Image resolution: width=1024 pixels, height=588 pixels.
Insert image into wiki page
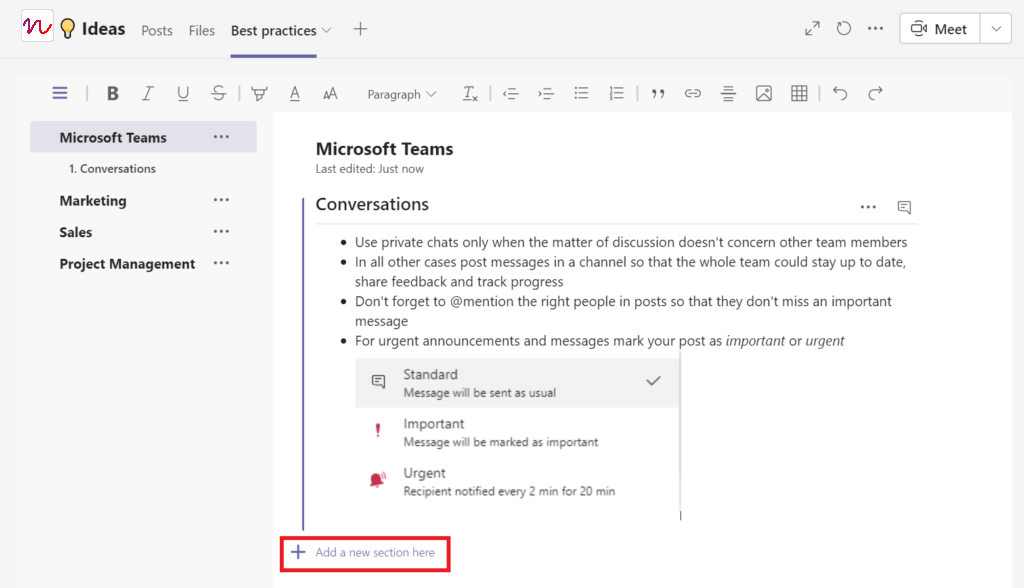763,93
